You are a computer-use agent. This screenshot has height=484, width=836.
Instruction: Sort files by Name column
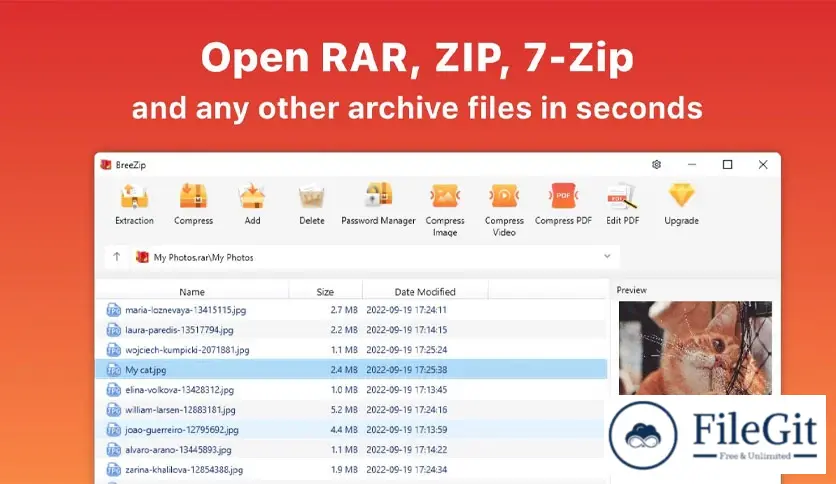tap(192, 292)
